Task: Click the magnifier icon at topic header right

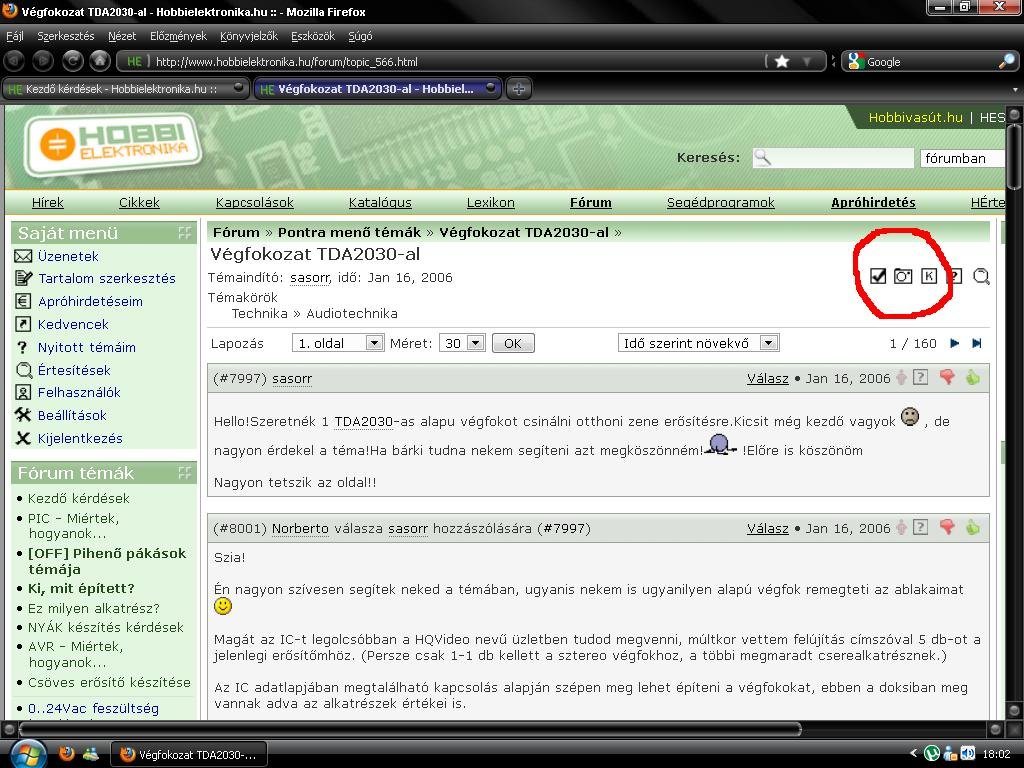Action: [981, 277]
